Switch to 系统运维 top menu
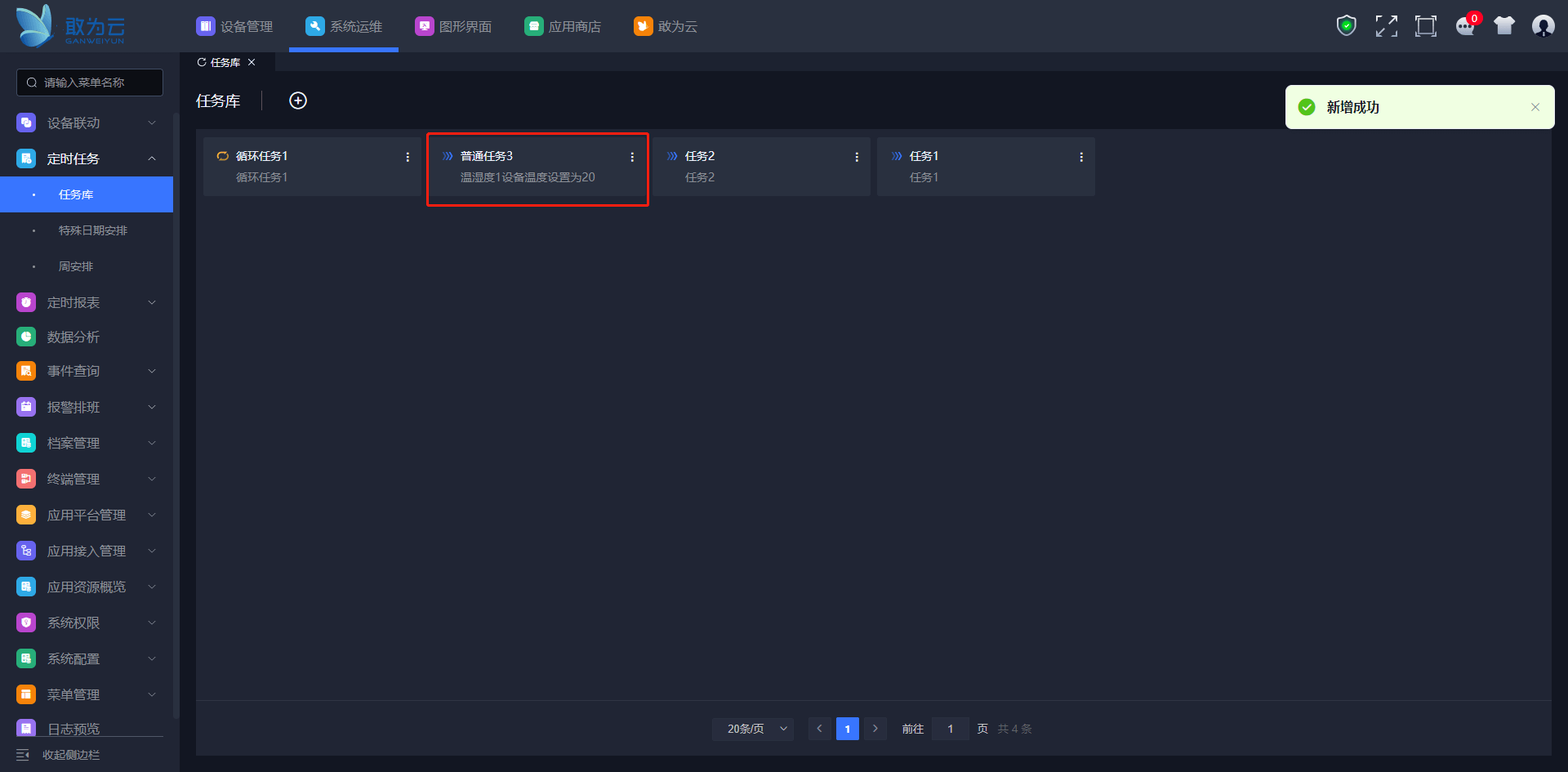The height and width of the screenshot is (772, 1568). tap(344, 26)
